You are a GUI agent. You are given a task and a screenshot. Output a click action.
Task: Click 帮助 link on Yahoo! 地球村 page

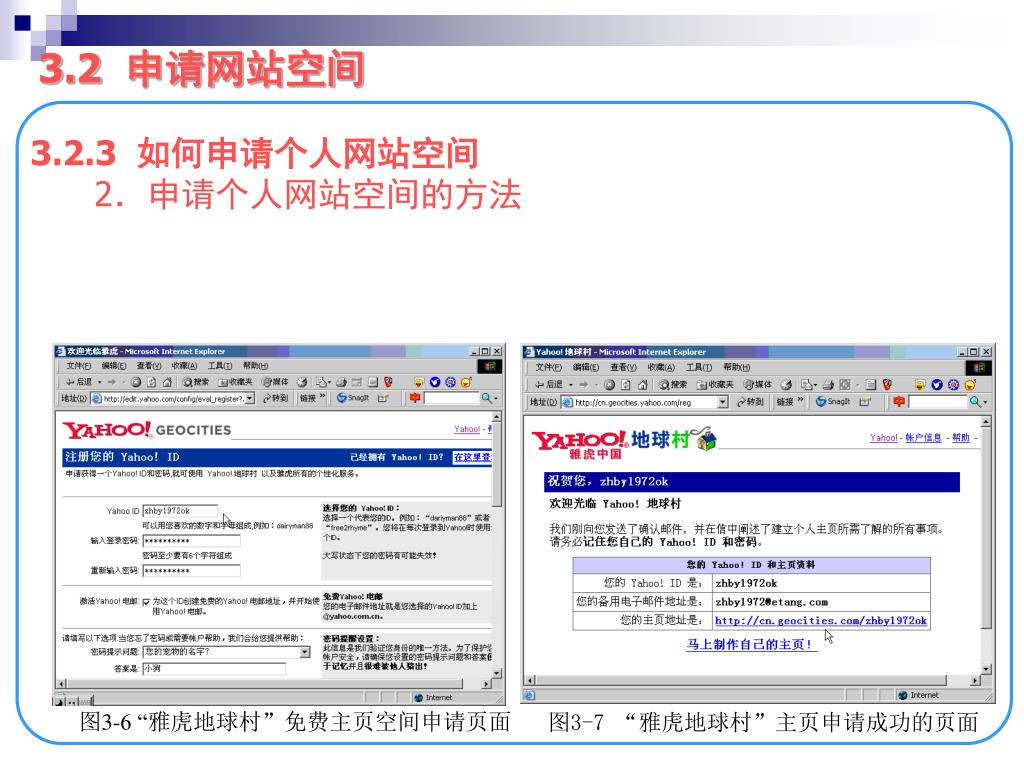click(x=961, y=438)
